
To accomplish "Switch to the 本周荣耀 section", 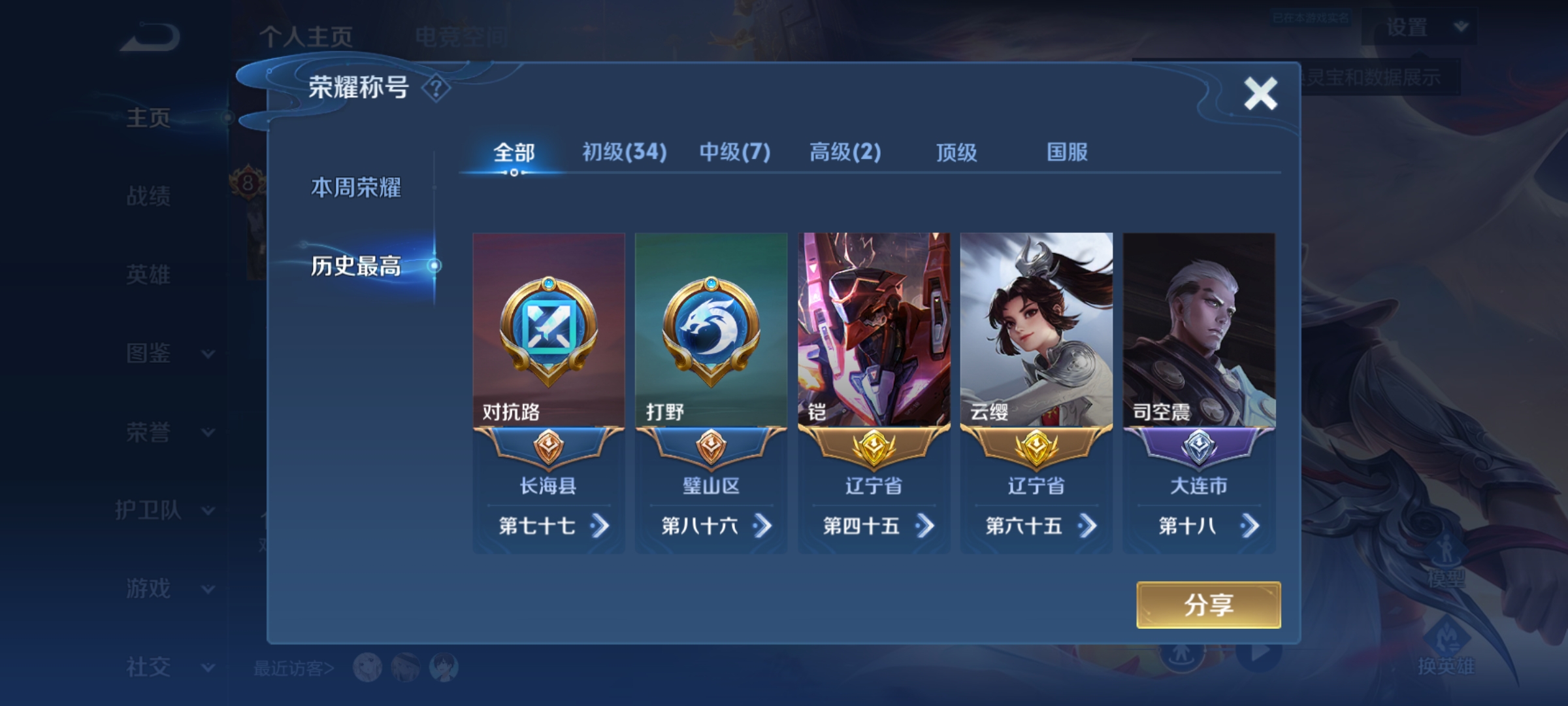I will (355, 188).
